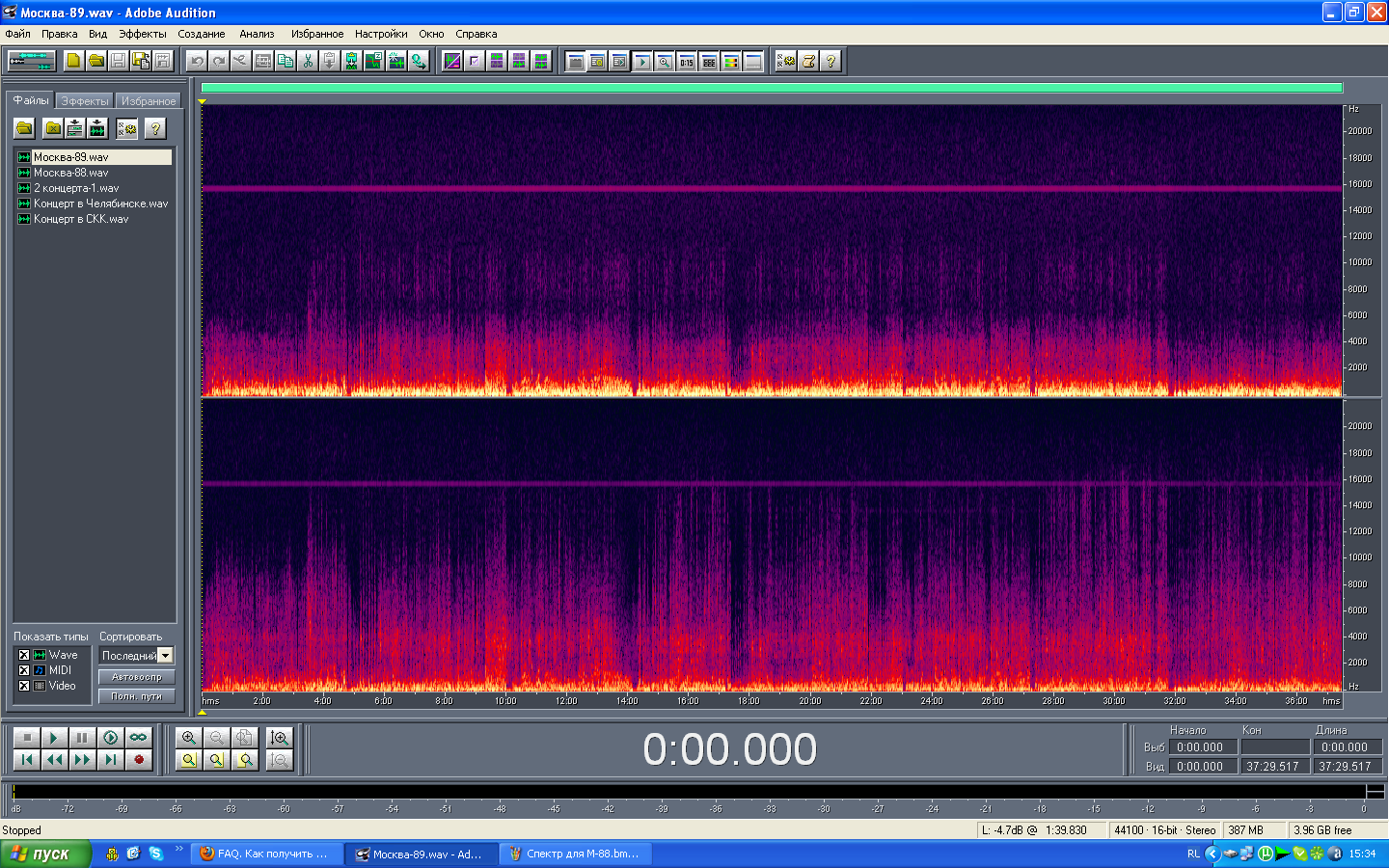Click the import file folder icon in Files panel
1389x868 pixels.
pos(24,128)
